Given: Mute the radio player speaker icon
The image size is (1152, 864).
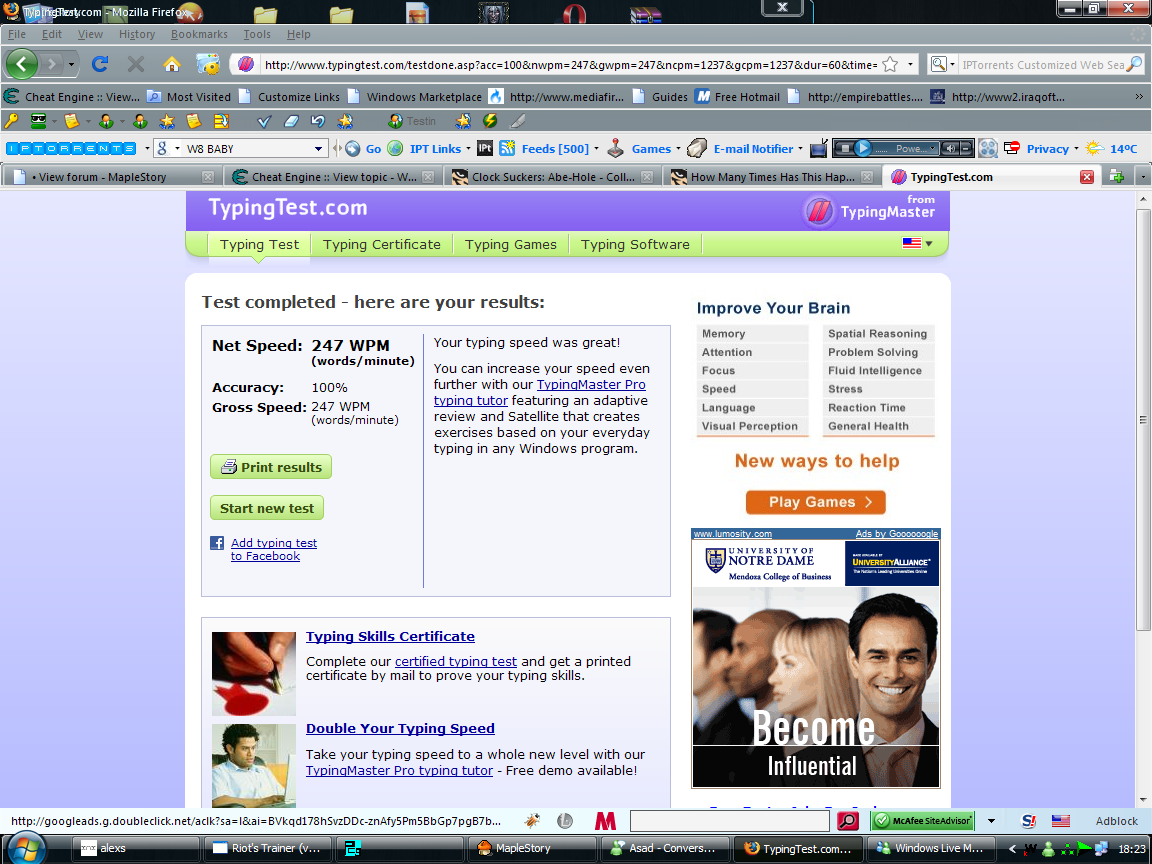Looking at the screenshot, I should [950, 148].
